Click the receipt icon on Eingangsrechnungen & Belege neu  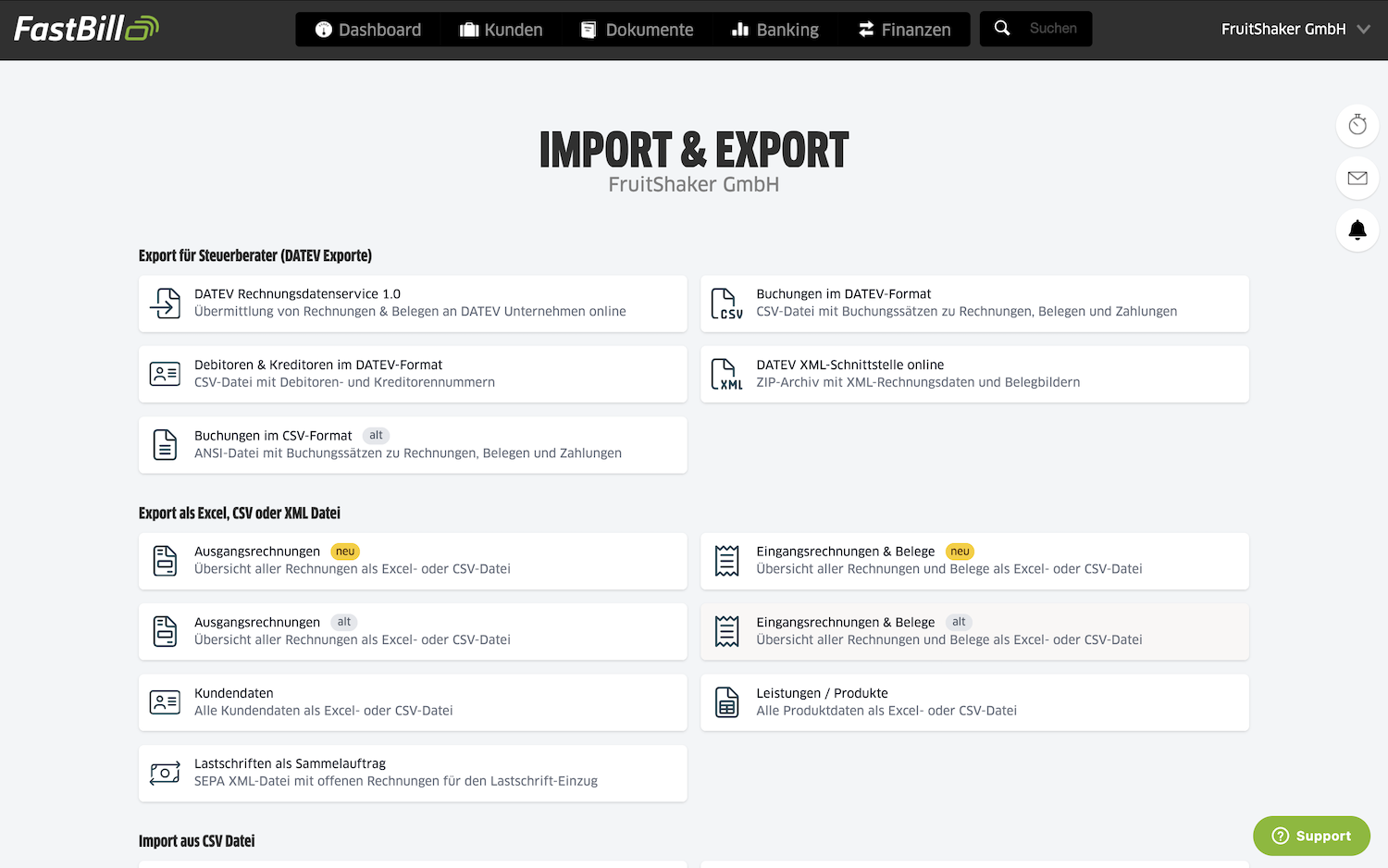(x=726, y=560)
